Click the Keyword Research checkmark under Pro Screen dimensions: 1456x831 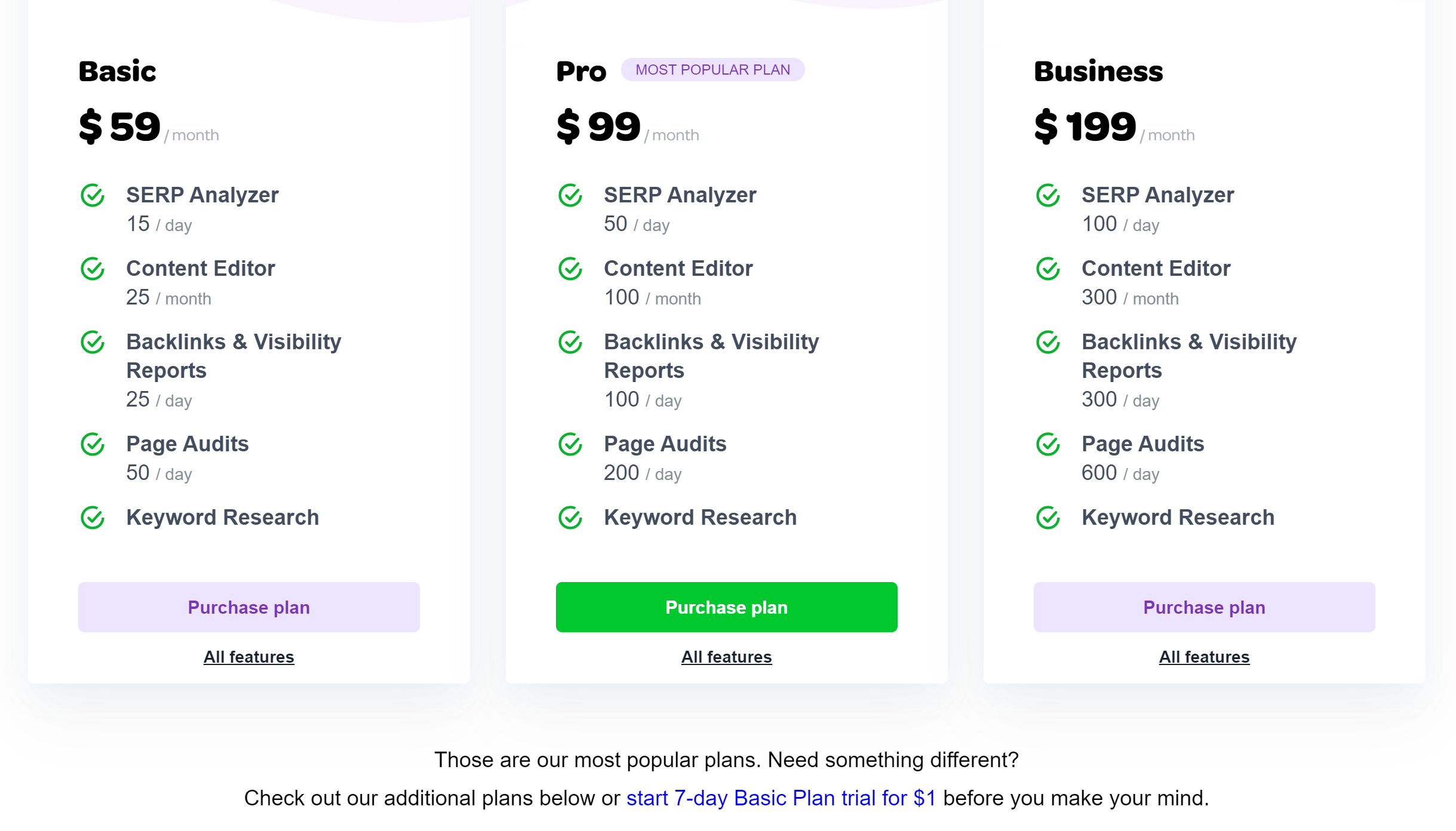(570, 518)
